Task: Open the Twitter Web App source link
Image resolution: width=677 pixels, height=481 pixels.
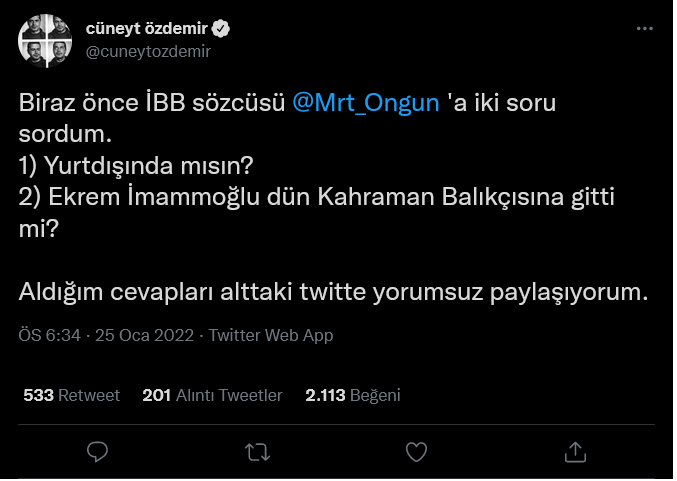Action: point(271,336)
